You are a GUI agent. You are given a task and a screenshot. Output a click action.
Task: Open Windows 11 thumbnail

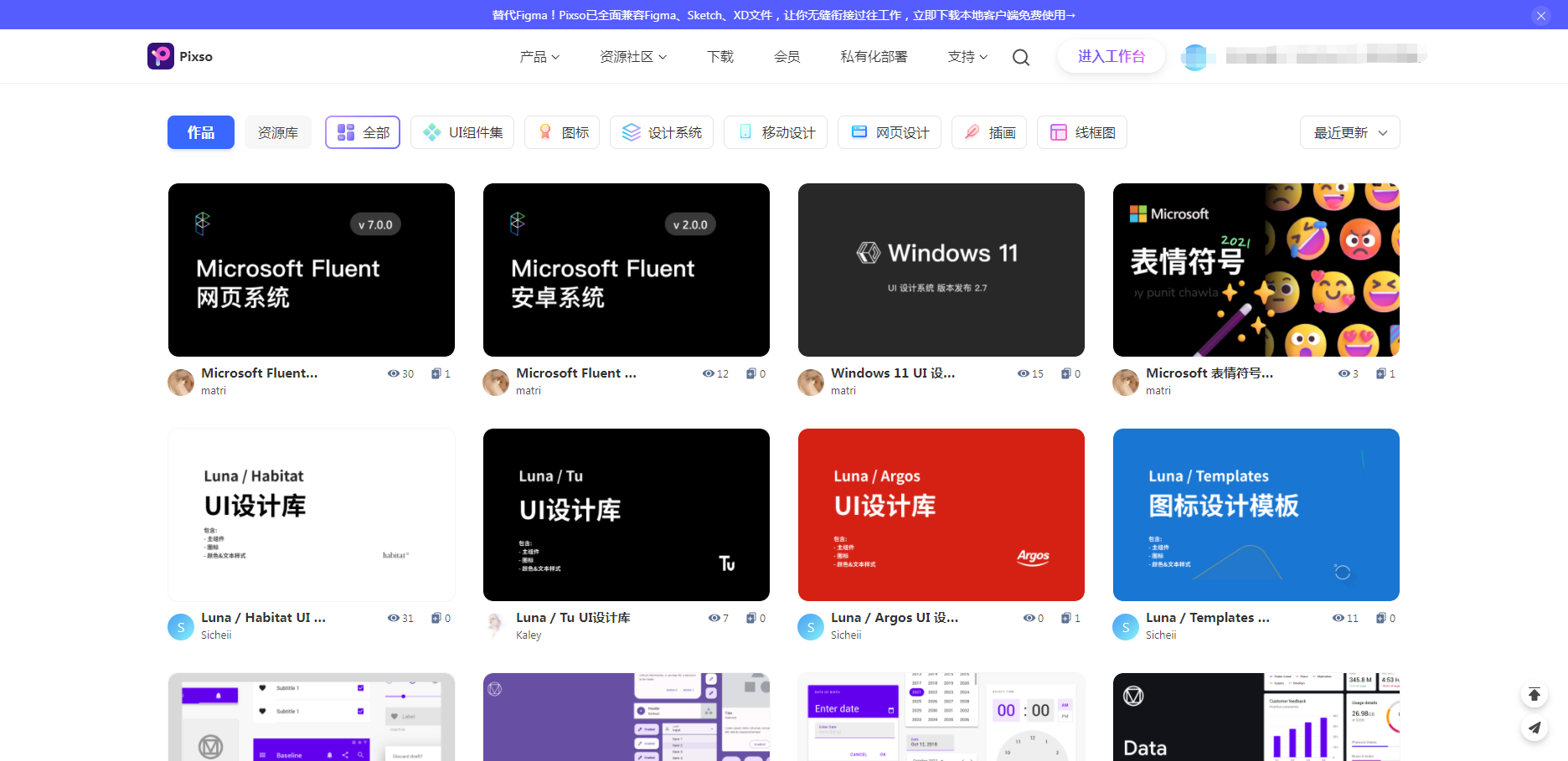tap(941, 270)
